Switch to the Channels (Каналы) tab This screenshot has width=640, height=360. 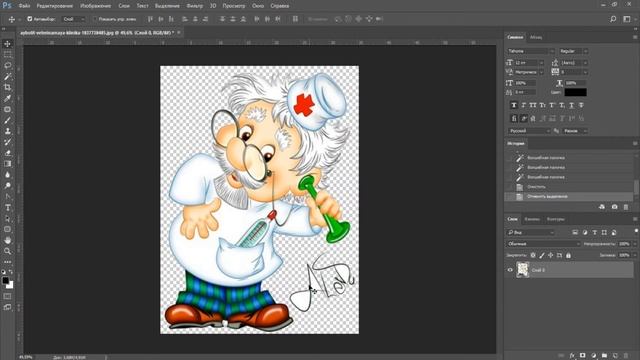(x=532, y=219)
